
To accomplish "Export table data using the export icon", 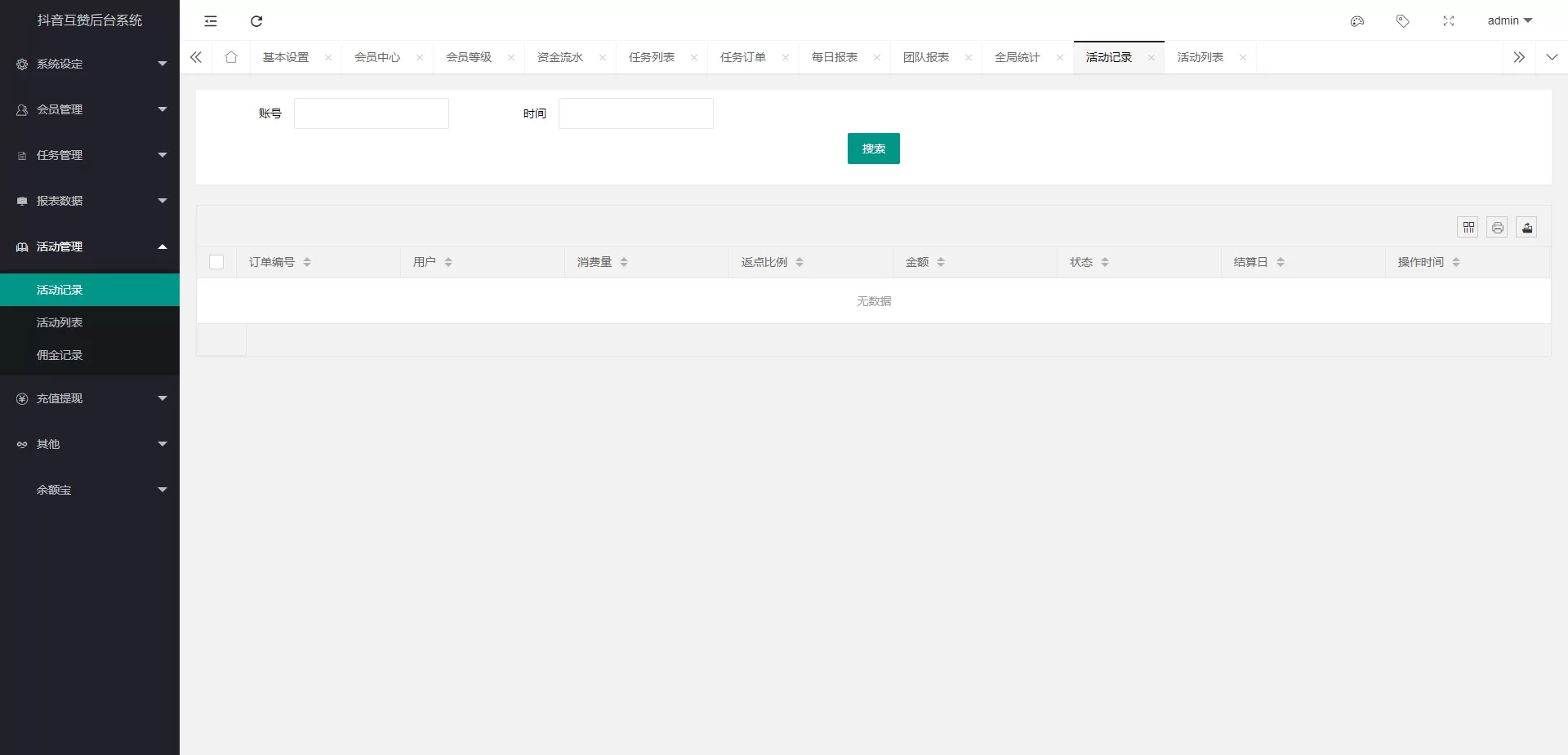I will pos(1527,228).
